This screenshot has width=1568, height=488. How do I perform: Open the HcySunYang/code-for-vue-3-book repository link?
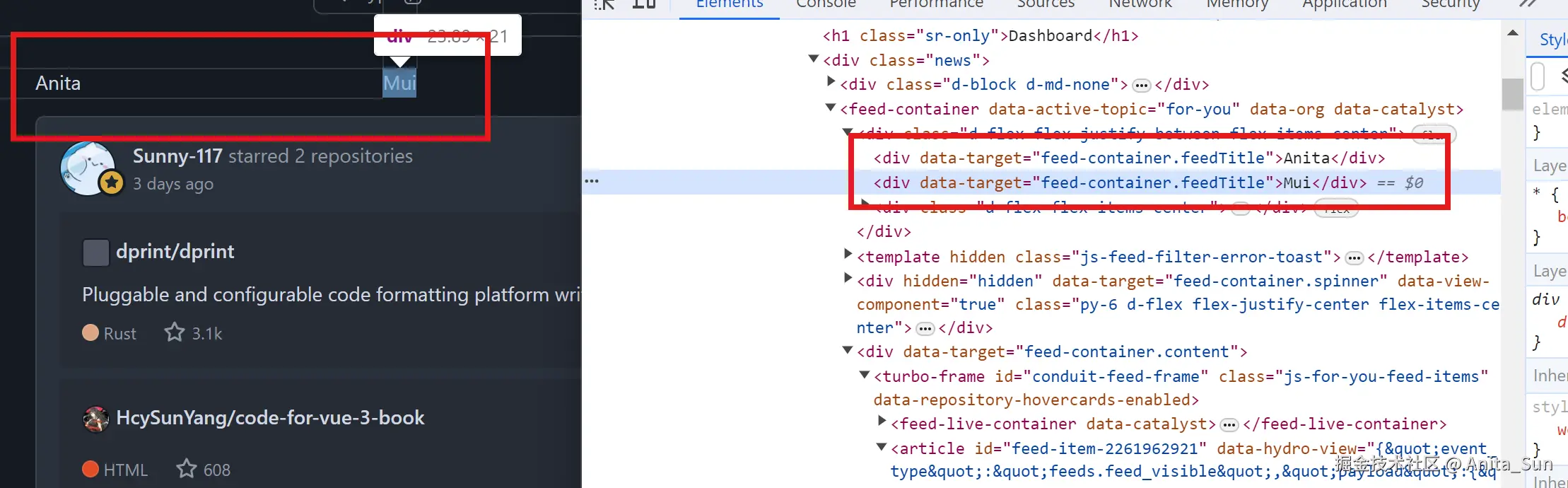pos(270,417)
